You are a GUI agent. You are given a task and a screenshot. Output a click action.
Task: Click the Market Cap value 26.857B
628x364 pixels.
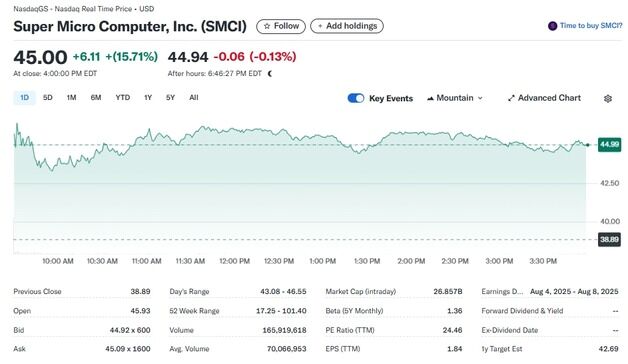(448, 292)
